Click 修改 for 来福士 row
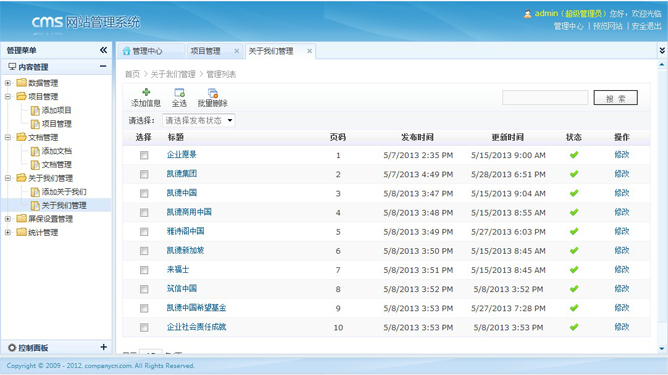 (x=622, y=270)
